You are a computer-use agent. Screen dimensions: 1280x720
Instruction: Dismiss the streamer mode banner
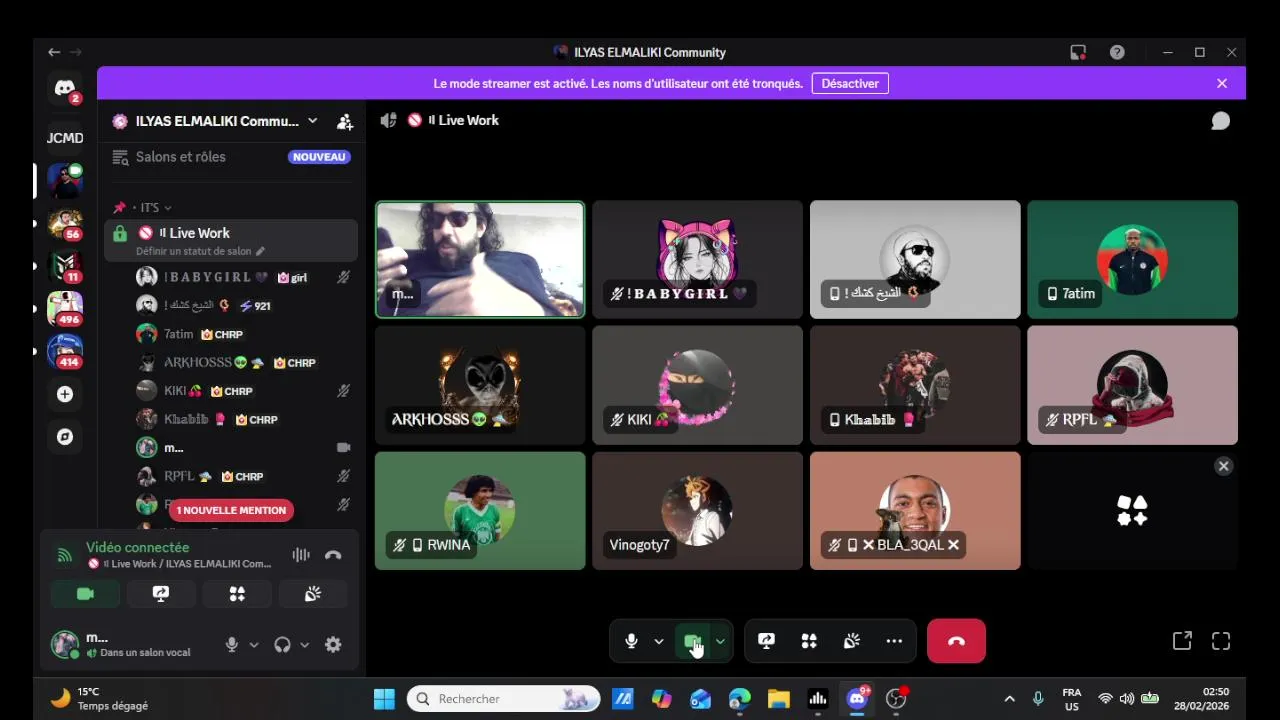point(1222,84)
